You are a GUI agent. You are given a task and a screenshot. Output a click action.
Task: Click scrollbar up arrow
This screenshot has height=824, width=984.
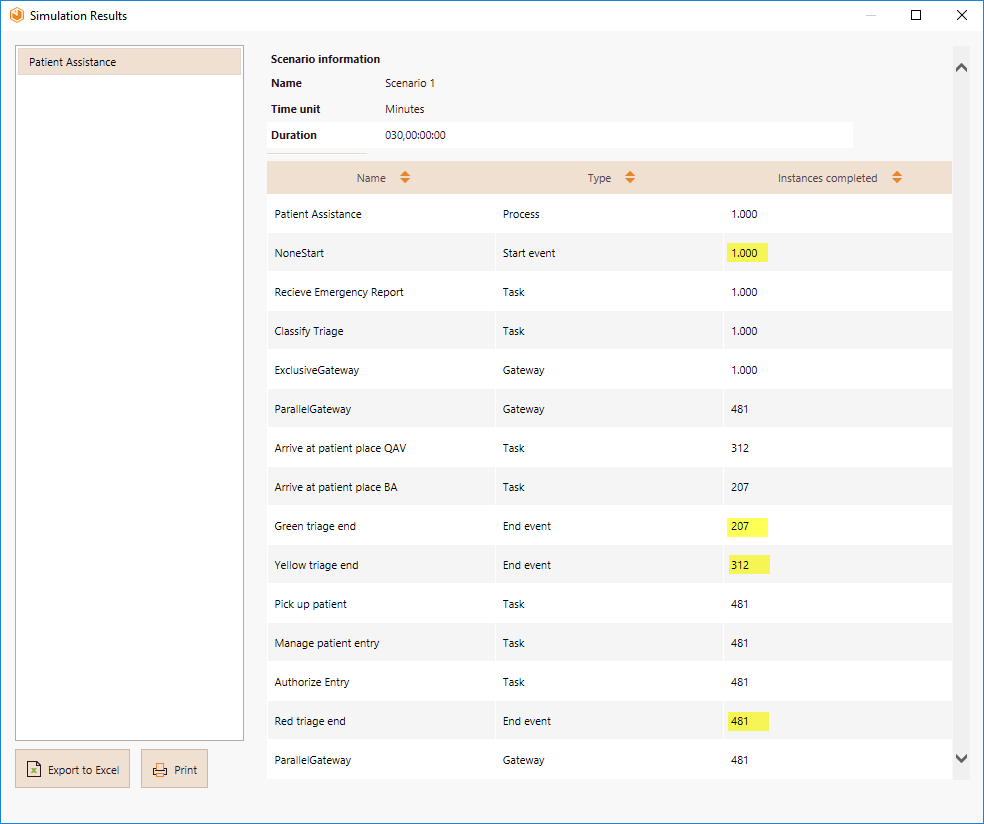point(961,67)
